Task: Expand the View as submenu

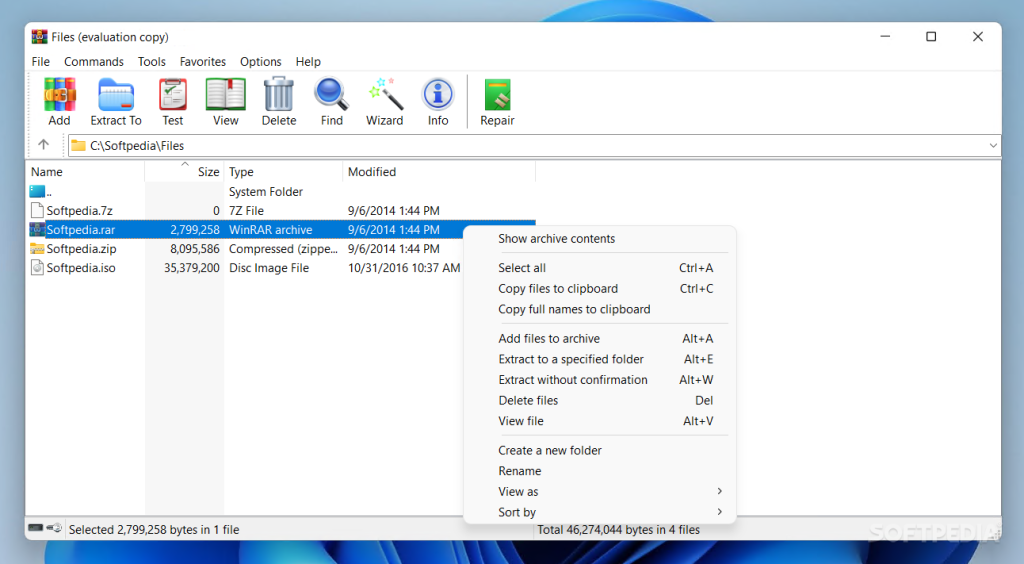Action: click(x=610, y=492)
